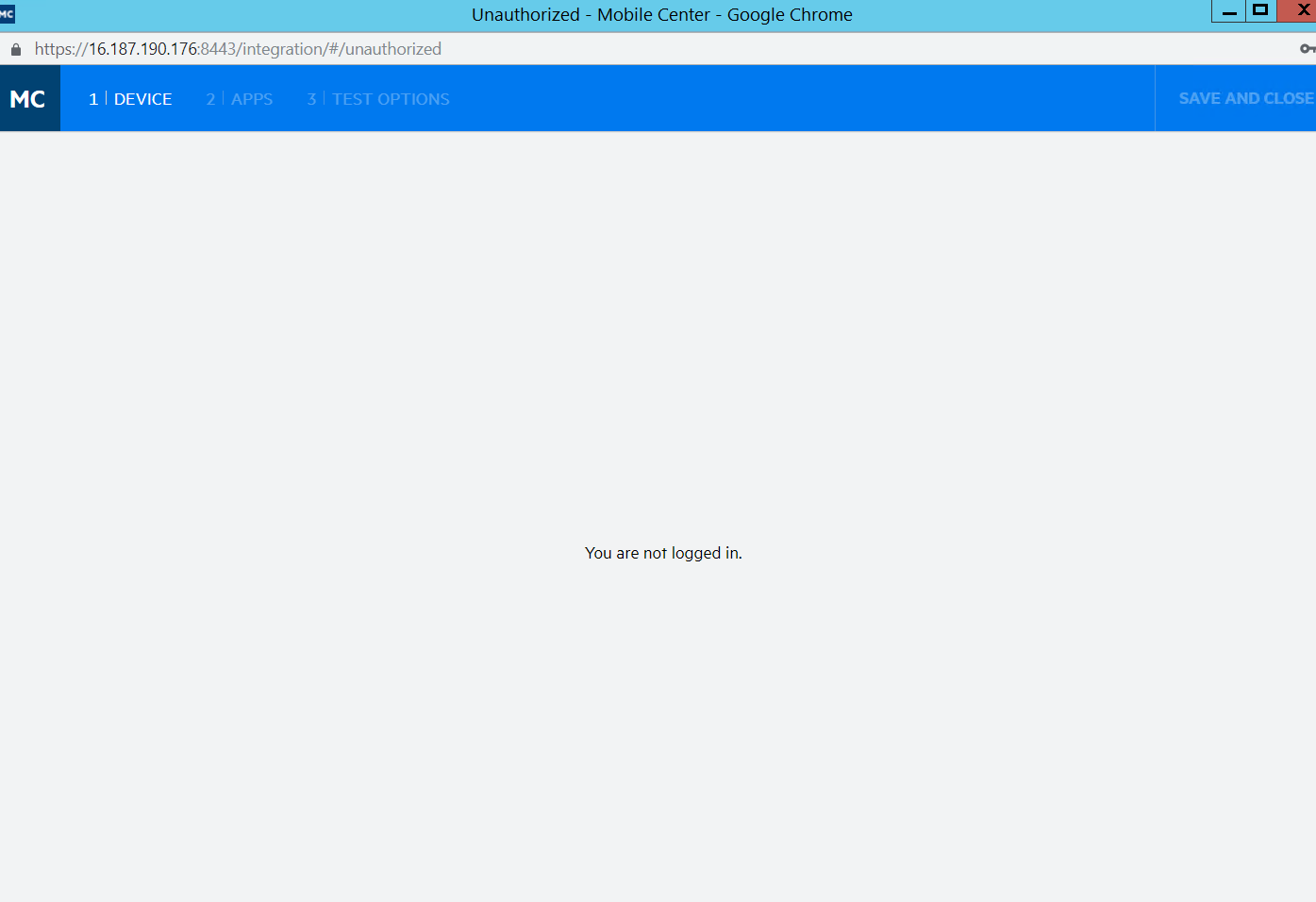Open the saved passwords key icon
Screen dimensions: 1316x902
(1307, 49)
